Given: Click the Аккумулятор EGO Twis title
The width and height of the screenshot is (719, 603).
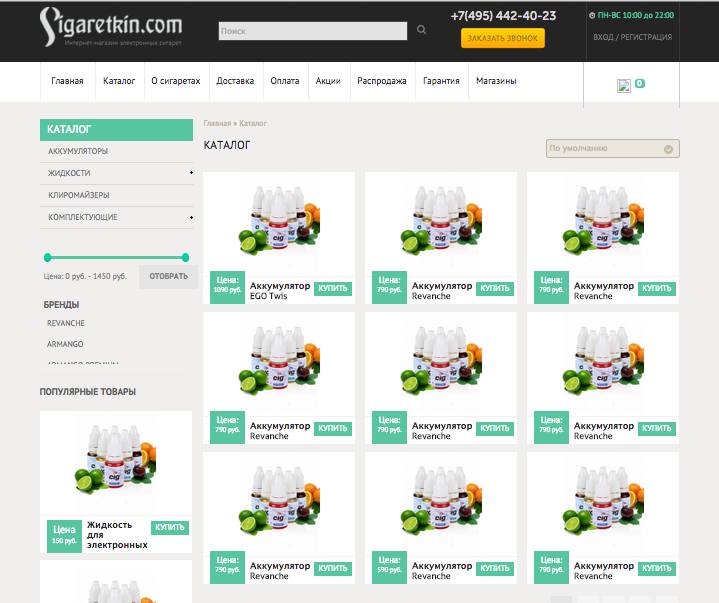Looking at the screenshot, I should [280, 291].
